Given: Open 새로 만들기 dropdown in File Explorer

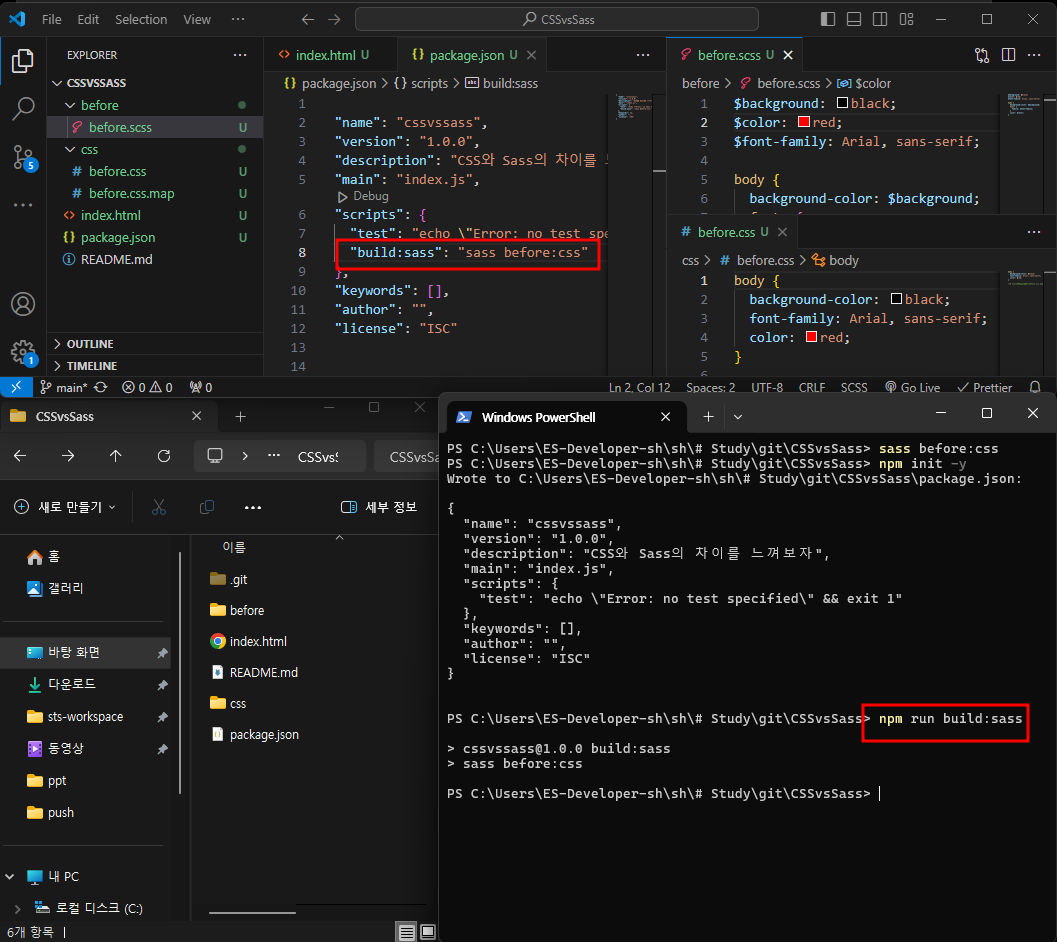Looking at the screenshot, I should pyautogui.click(x=65, y=507).
